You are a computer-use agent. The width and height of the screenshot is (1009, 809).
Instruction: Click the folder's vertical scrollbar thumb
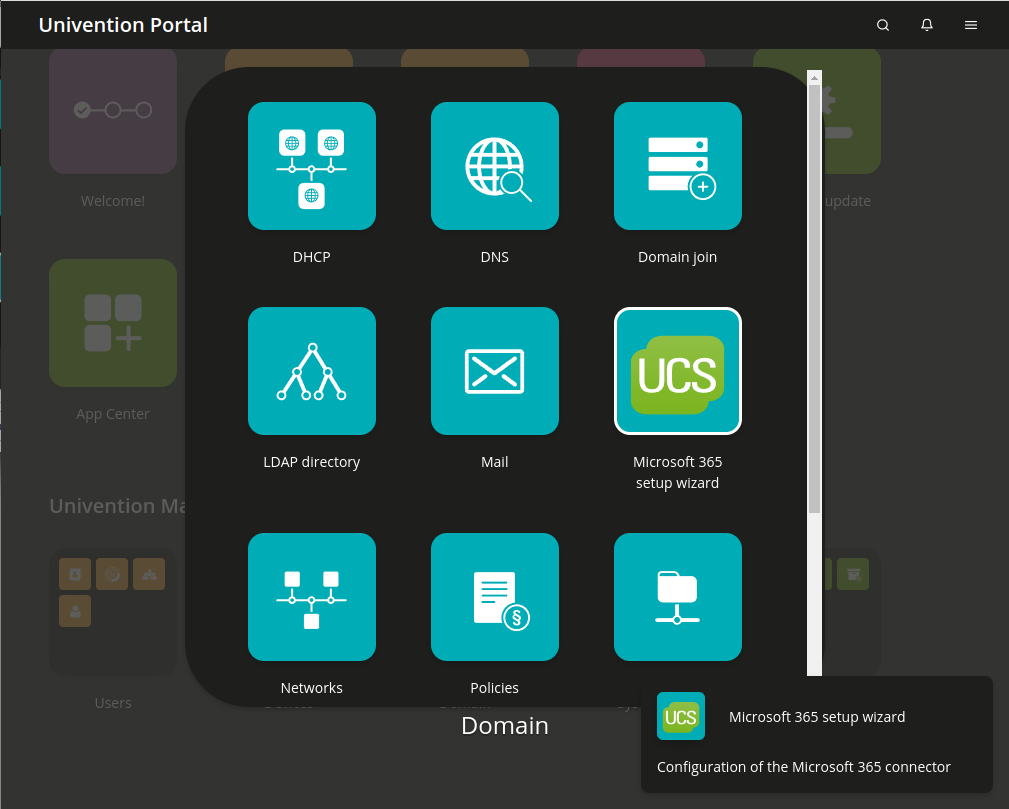[815, 299]
